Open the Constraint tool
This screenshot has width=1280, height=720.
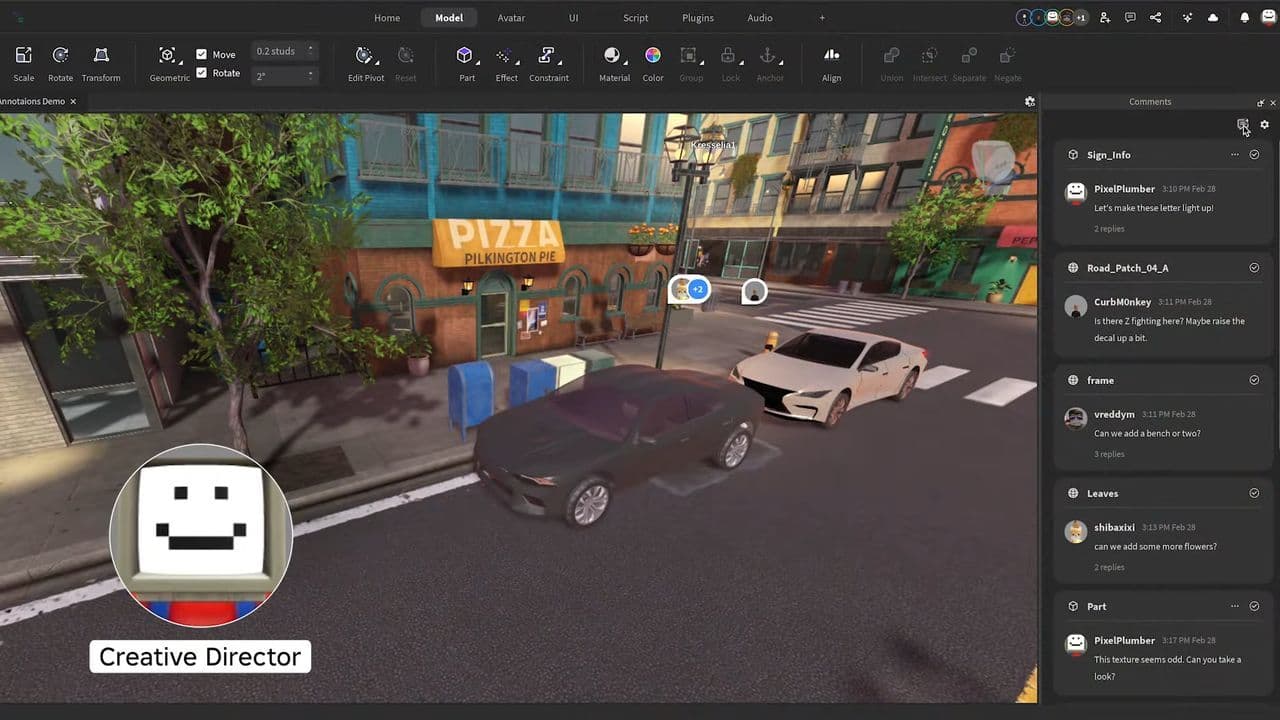click(x=548, y=60)
